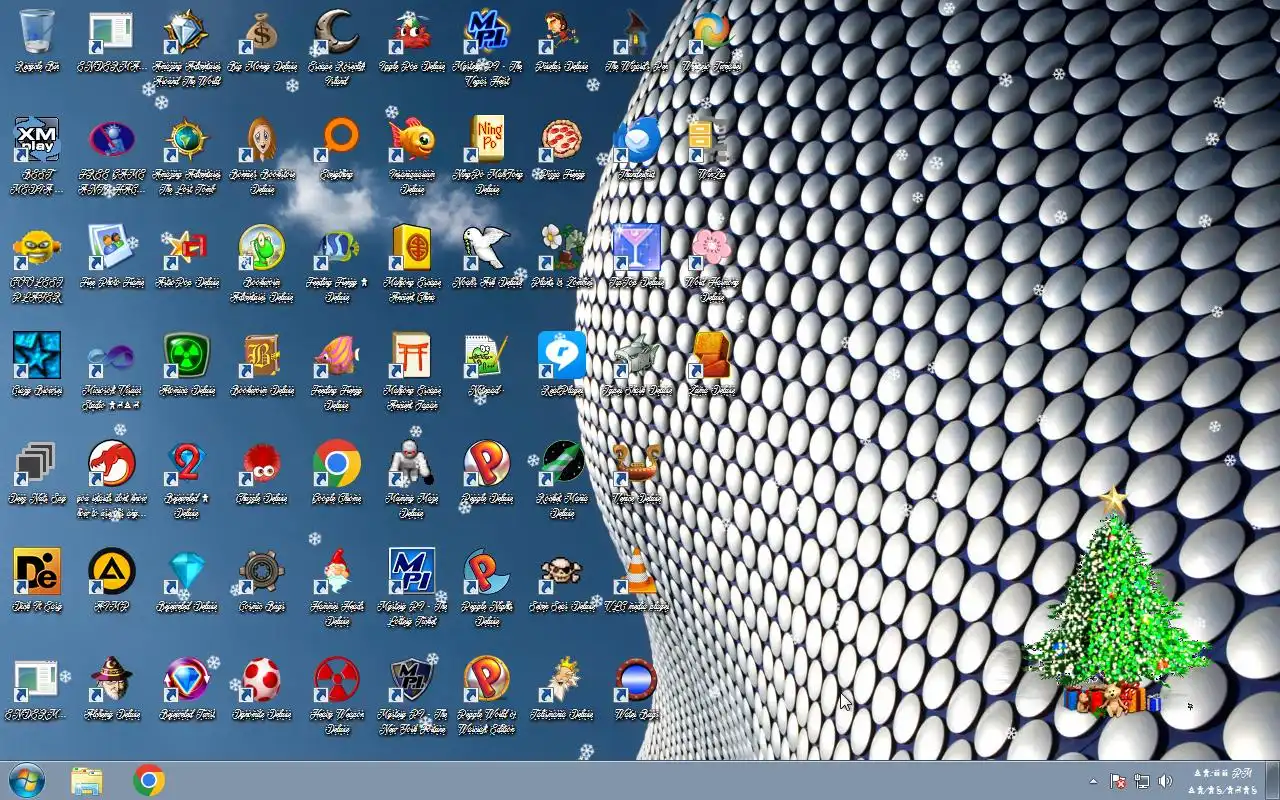
Task: Open WinZip cabinet shortcut
Action: (x=712, y=140)
